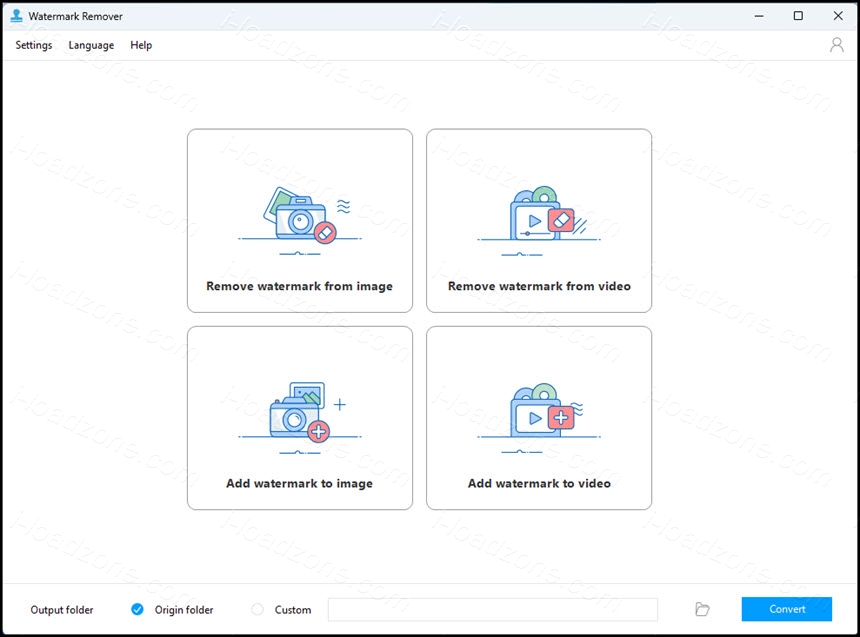Click the Output folder label
Screen dimensions: 860x637
[x=62, y=610]
